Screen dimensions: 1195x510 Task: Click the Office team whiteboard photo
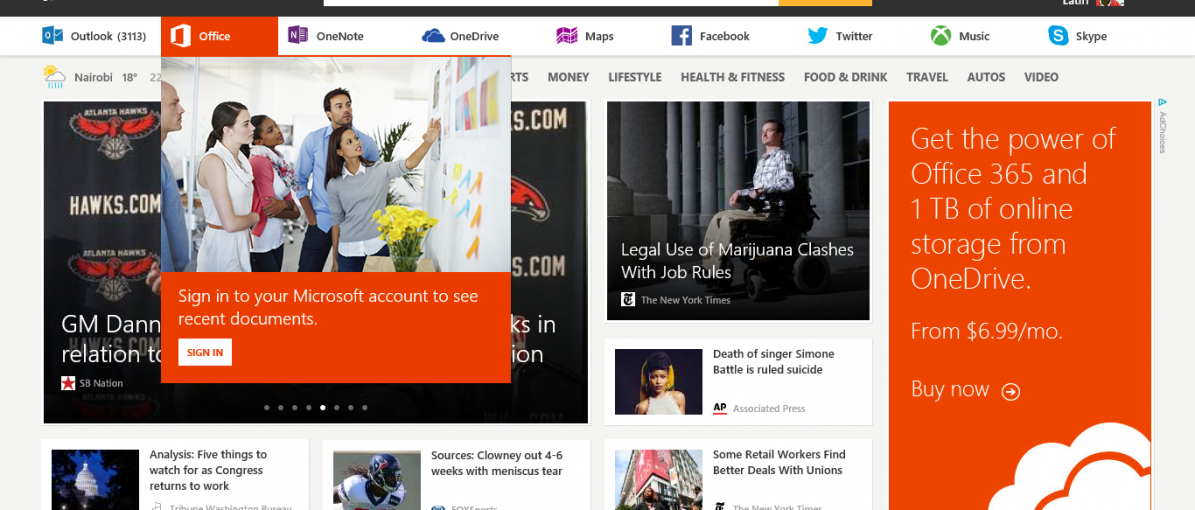point(335,164)
